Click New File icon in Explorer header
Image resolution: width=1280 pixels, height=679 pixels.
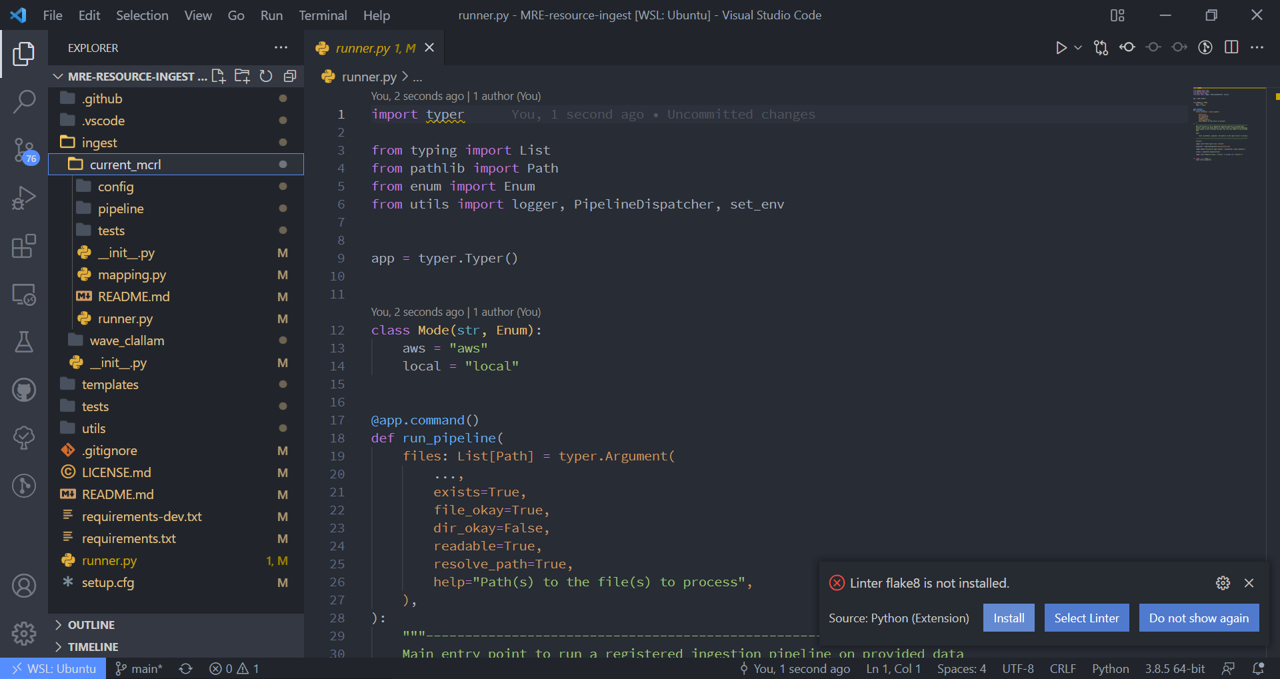219,76
